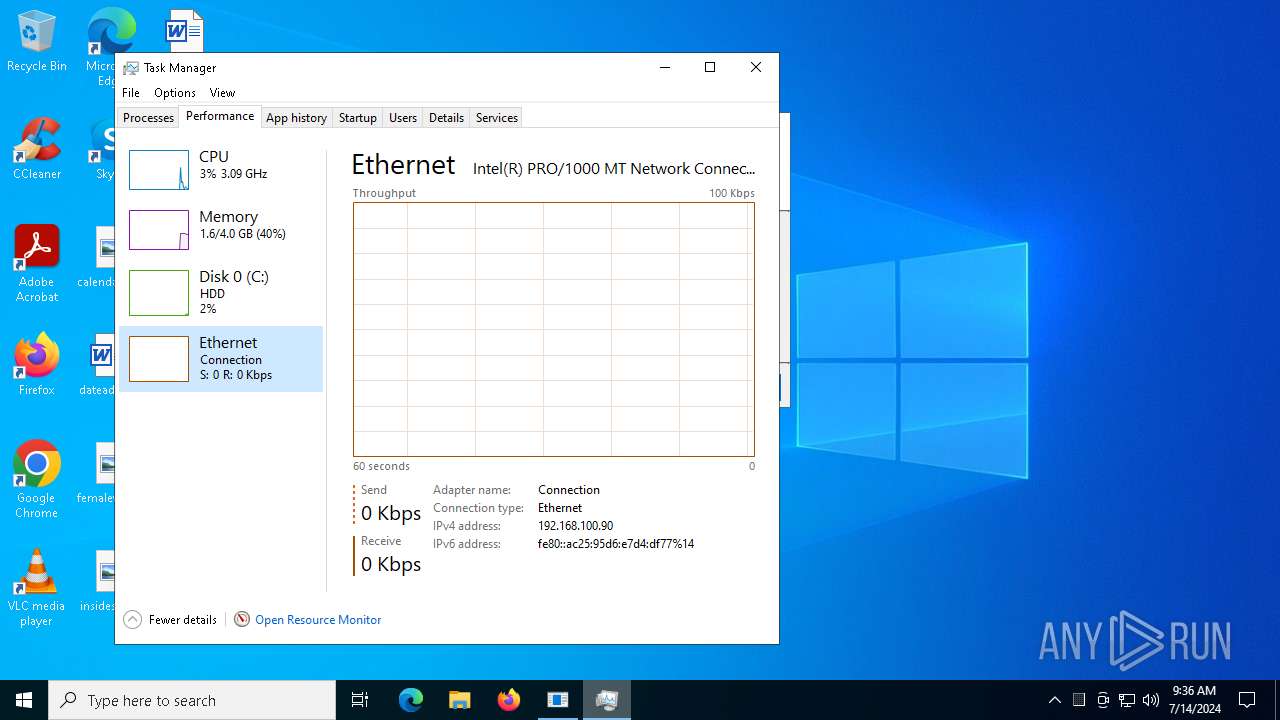Open Adobe Acrobat desktop shortcut
Image resolution: width=1280 pixels, height=720 pixels.
click(36, 264)
